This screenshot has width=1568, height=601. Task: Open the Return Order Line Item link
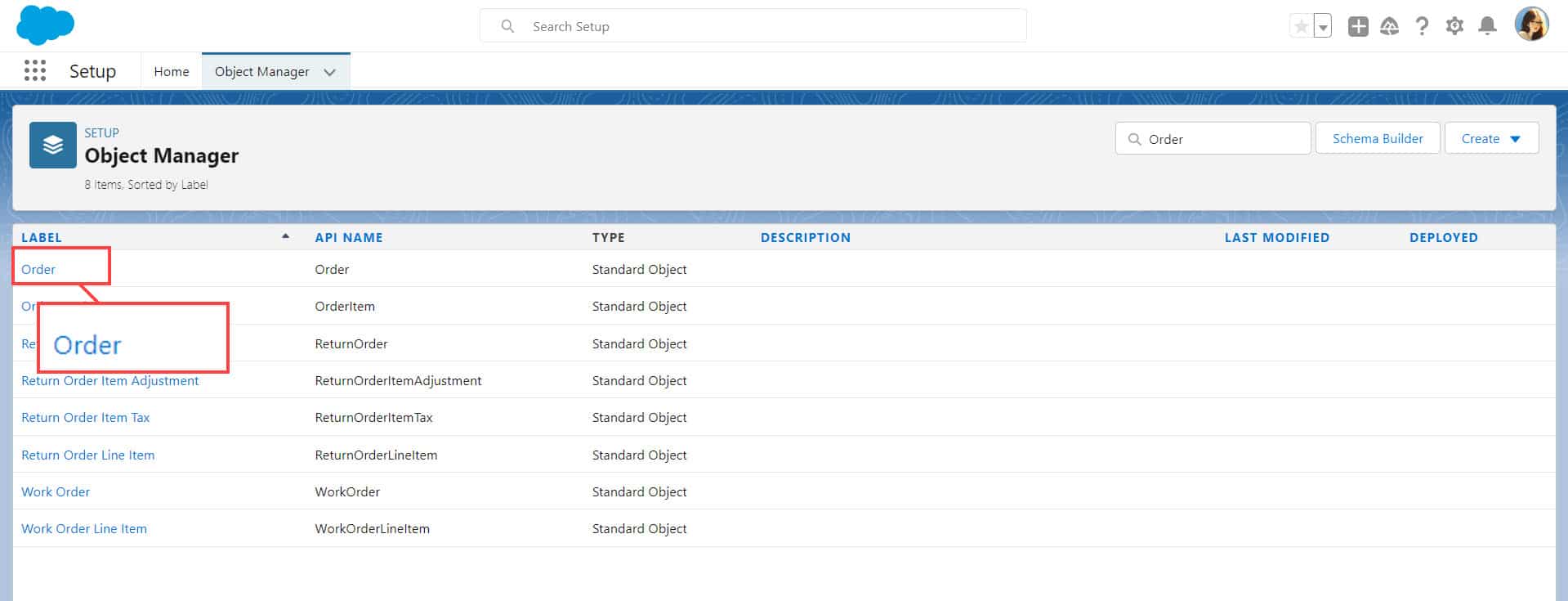87,455
